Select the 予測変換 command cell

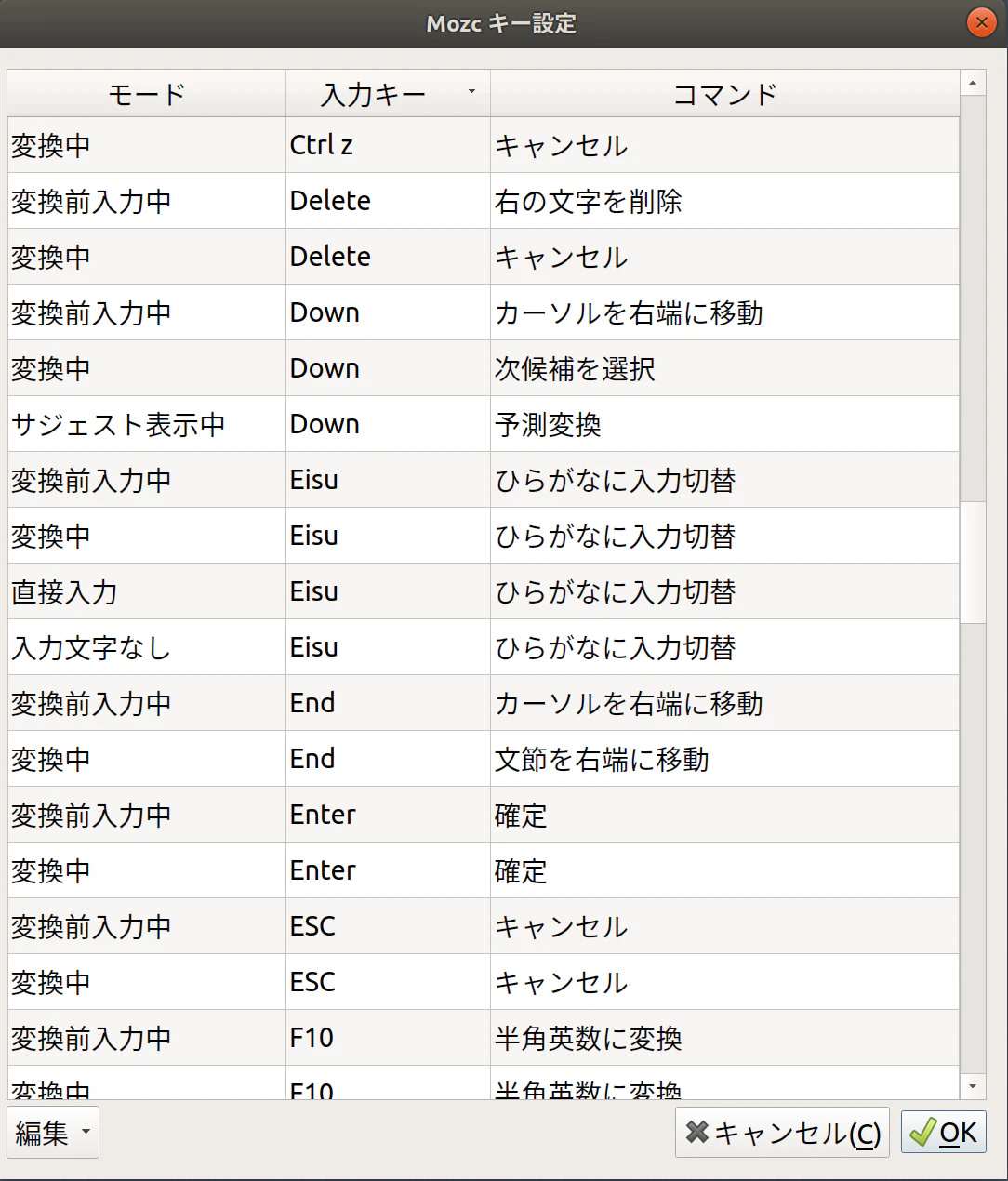tap(724, 424)
